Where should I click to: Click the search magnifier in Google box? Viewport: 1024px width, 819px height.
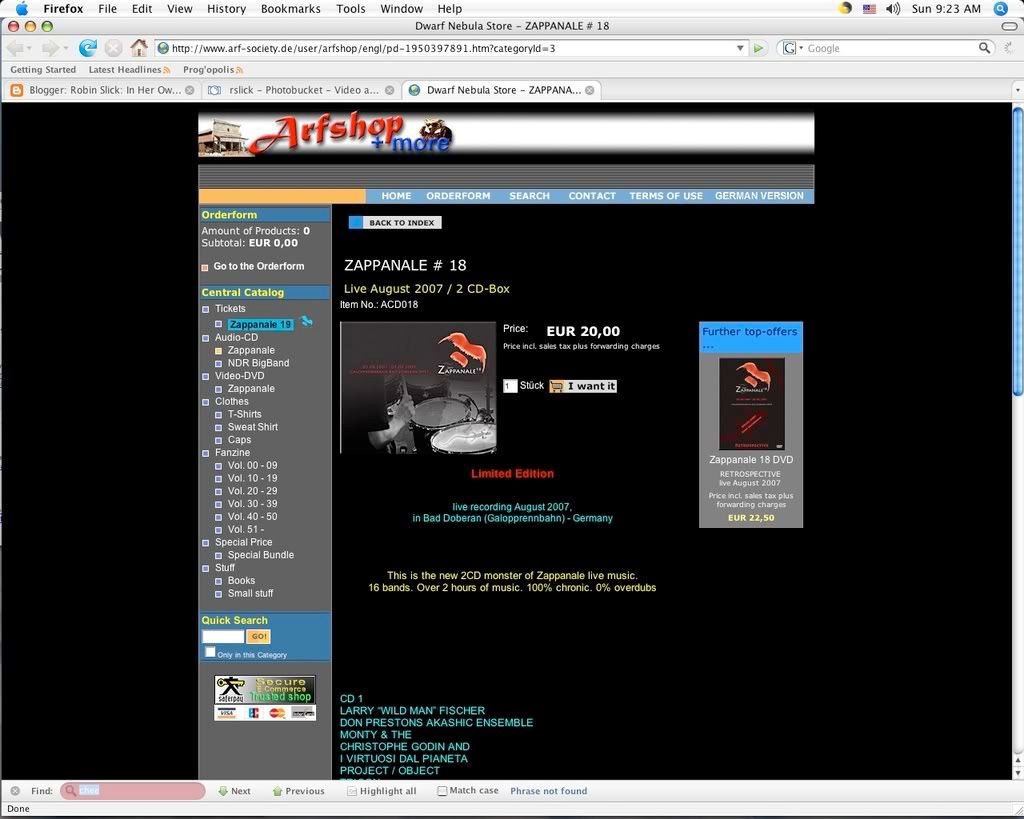[x=984, y=48]
